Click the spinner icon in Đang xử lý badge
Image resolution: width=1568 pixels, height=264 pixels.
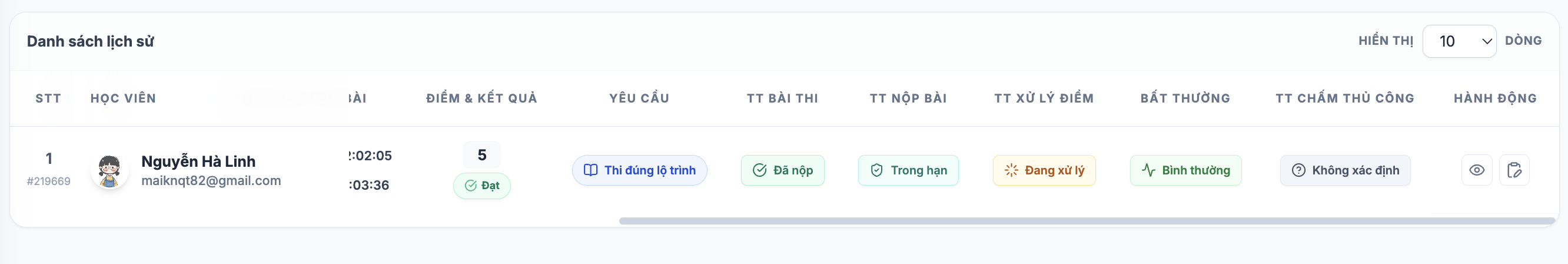point(1011,170)
